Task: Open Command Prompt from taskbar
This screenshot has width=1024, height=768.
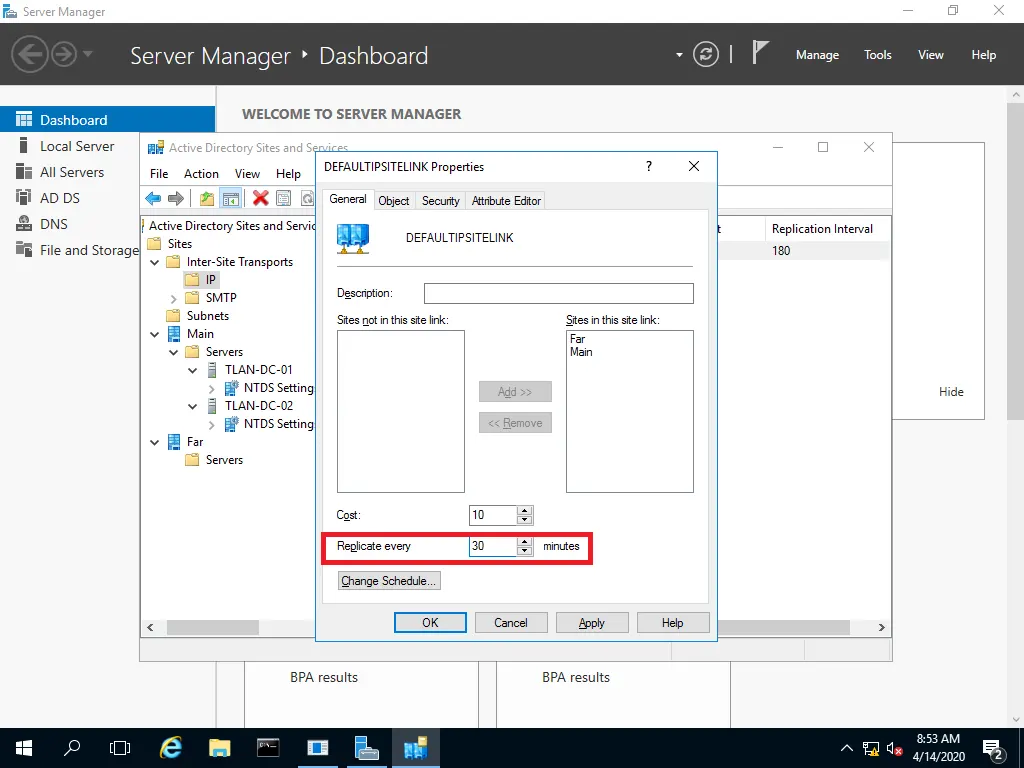Action: [268, 748]
